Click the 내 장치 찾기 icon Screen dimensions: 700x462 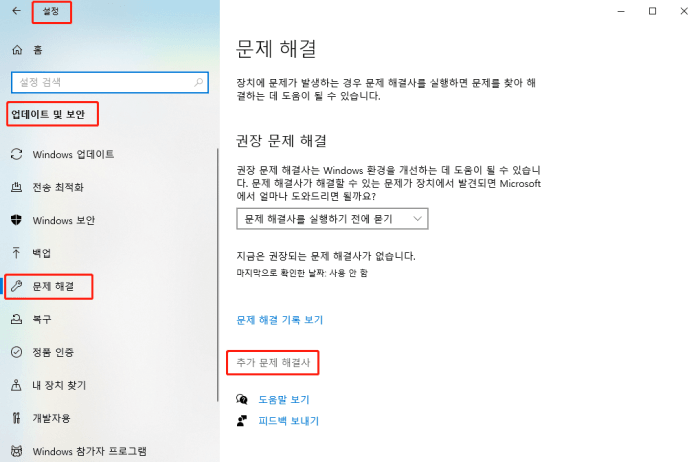pos(16,385)
